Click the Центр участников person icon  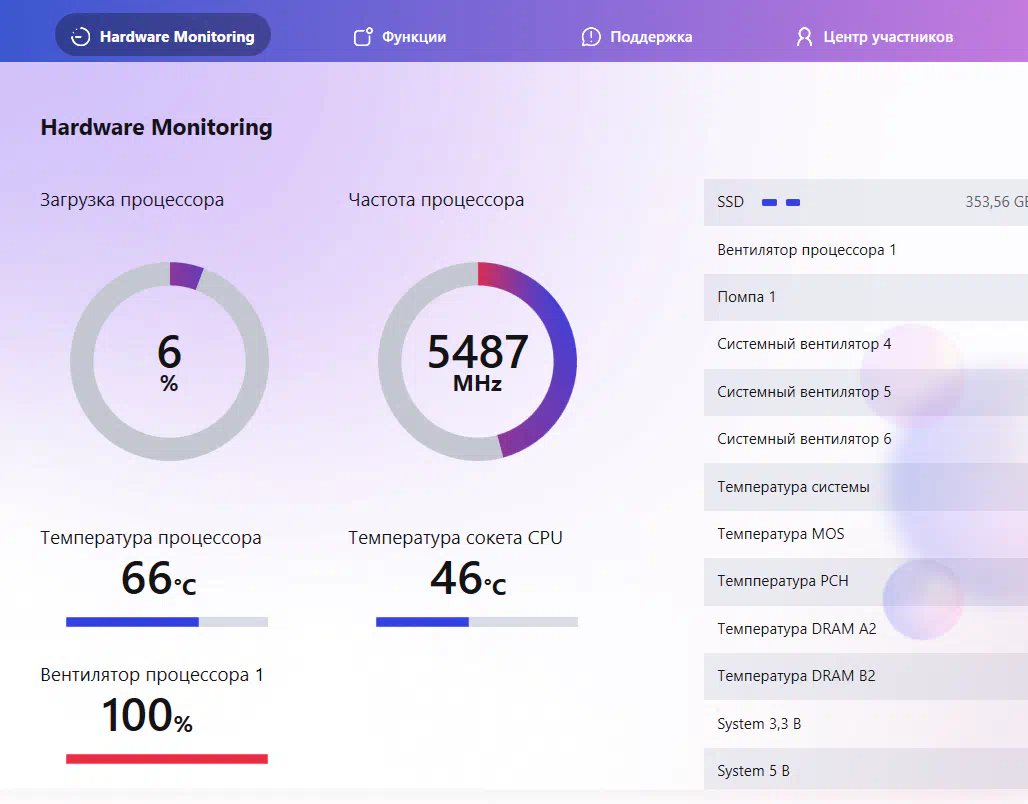[804, 37]
